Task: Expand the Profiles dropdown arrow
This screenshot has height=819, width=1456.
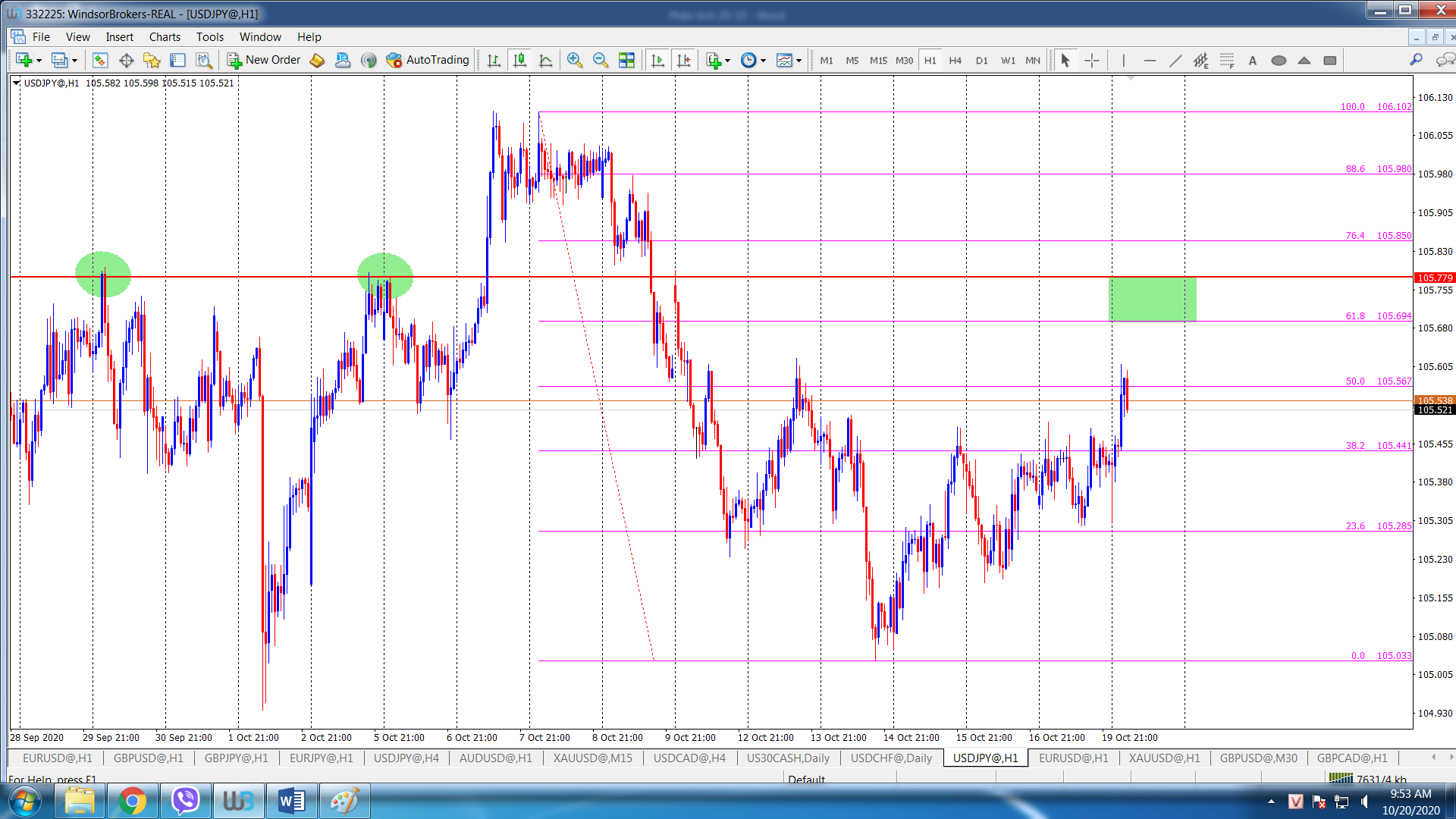Action: 74,60
